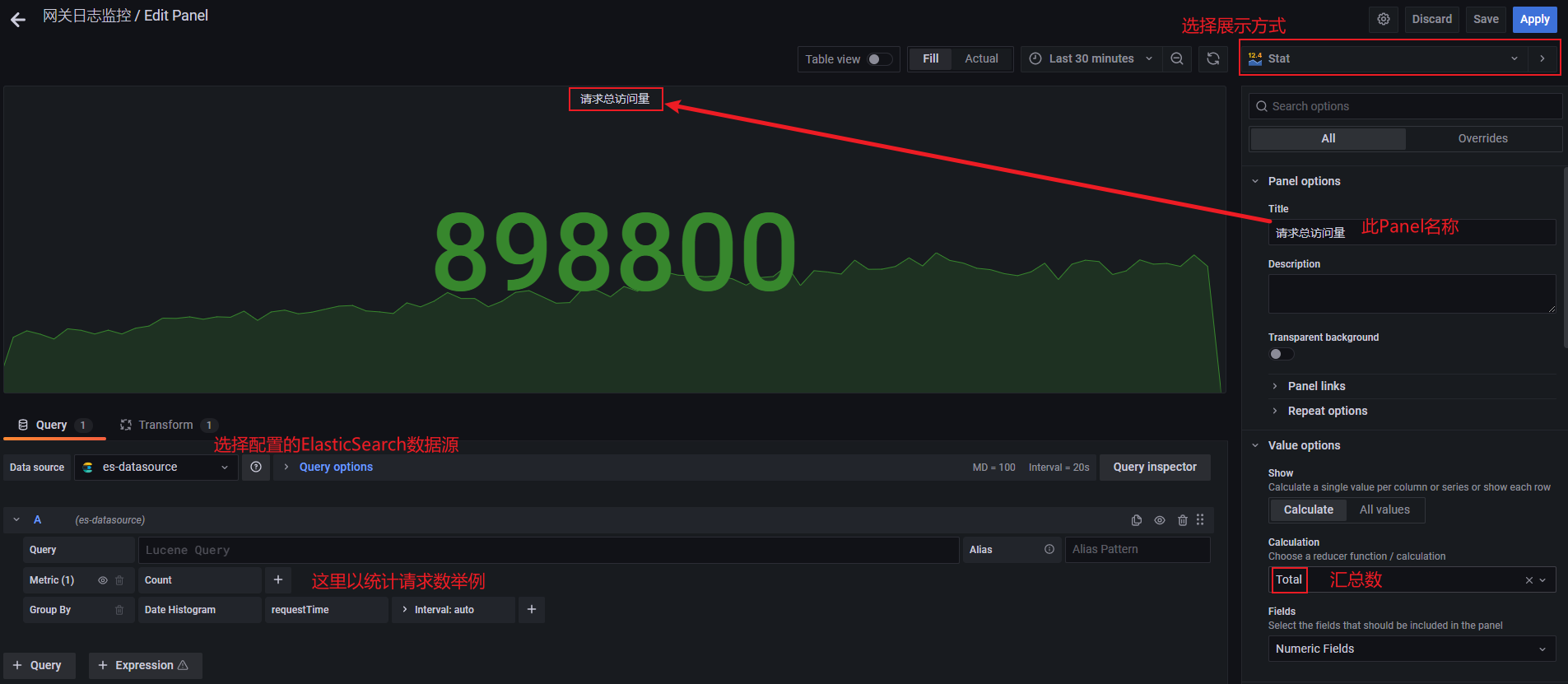Toggle Table view switch
This screenshot has height=684, width=1568.
pyautogui.click(x=880, y=59)
